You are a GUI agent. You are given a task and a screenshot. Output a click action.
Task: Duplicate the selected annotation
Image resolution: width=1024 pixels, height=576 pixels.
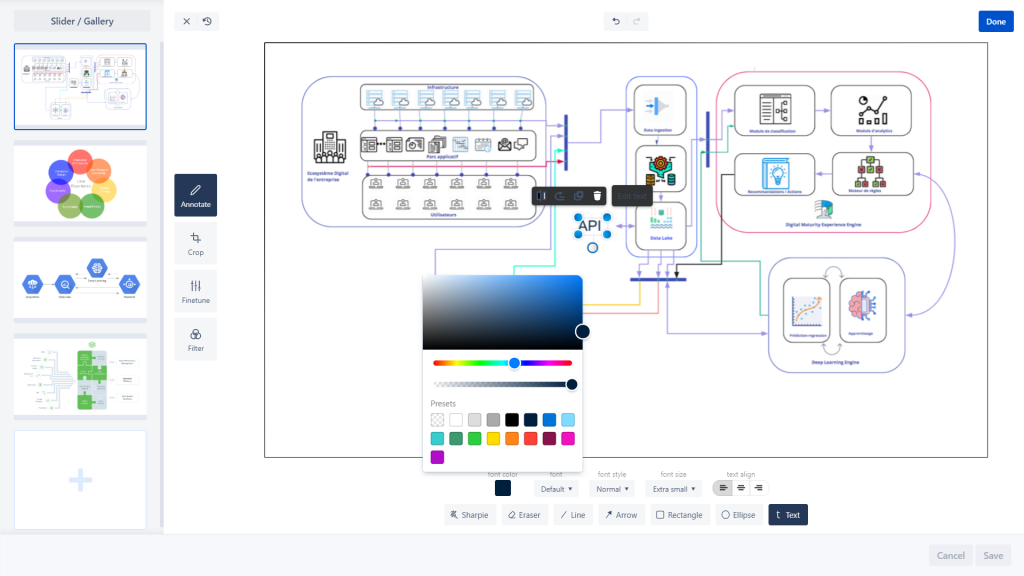578,196
